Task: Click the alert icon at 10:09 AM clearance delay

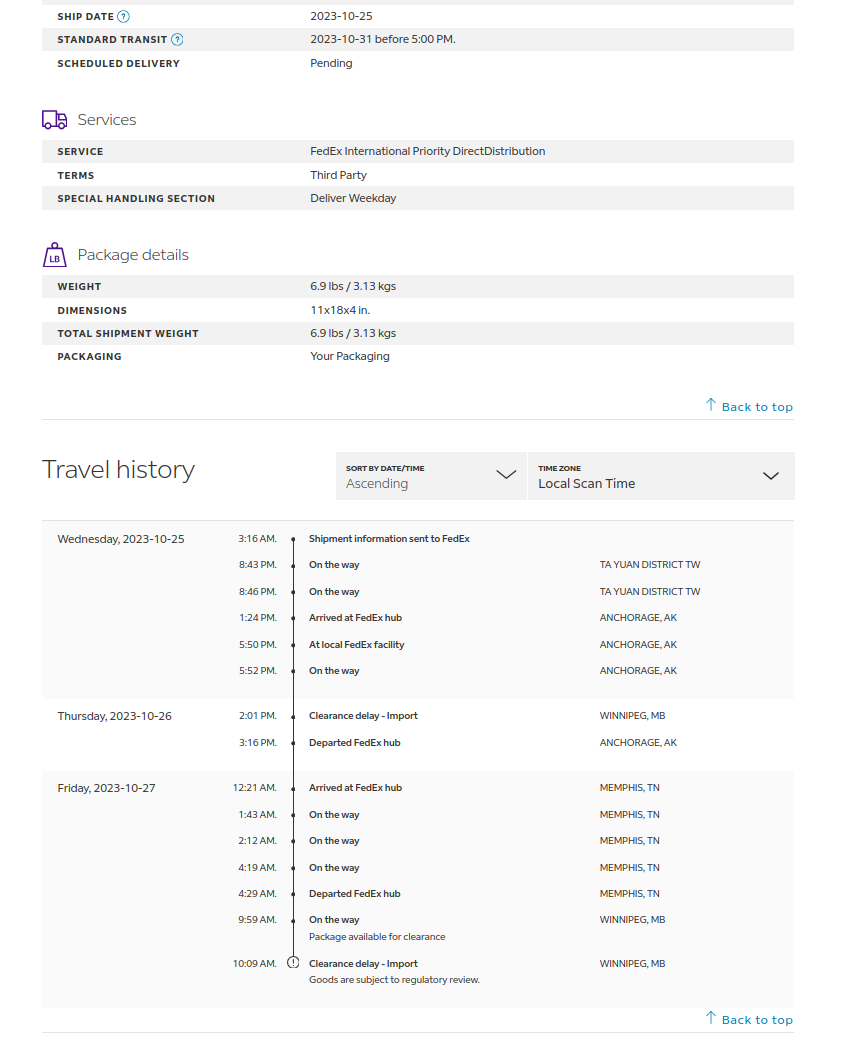Action: [x=293, y=963]
